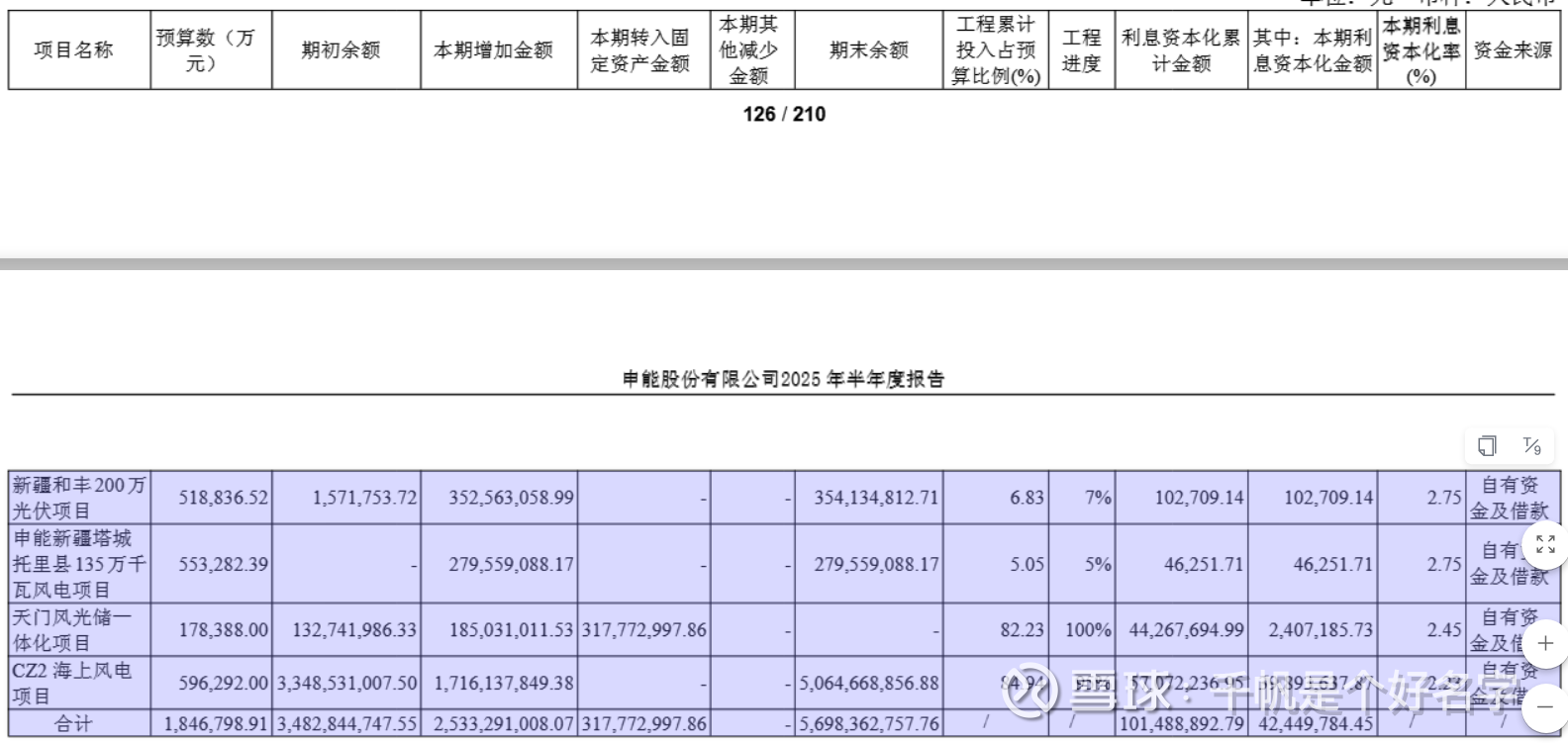Click the opening balance 132,741,986.33
The height and width of the screenshot is (743, 1568).
(x=354, y=629)
